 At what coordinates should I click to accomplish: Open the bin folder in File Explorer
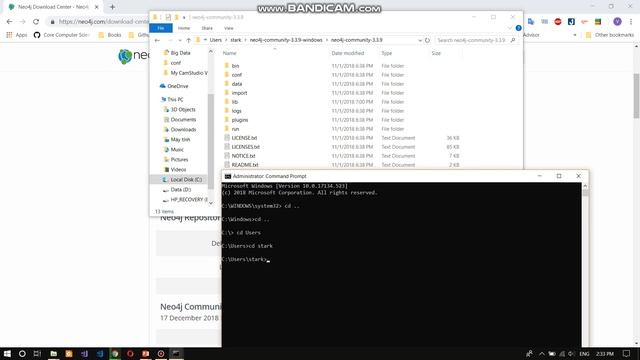pyautogui.click(x=236, y=66)
